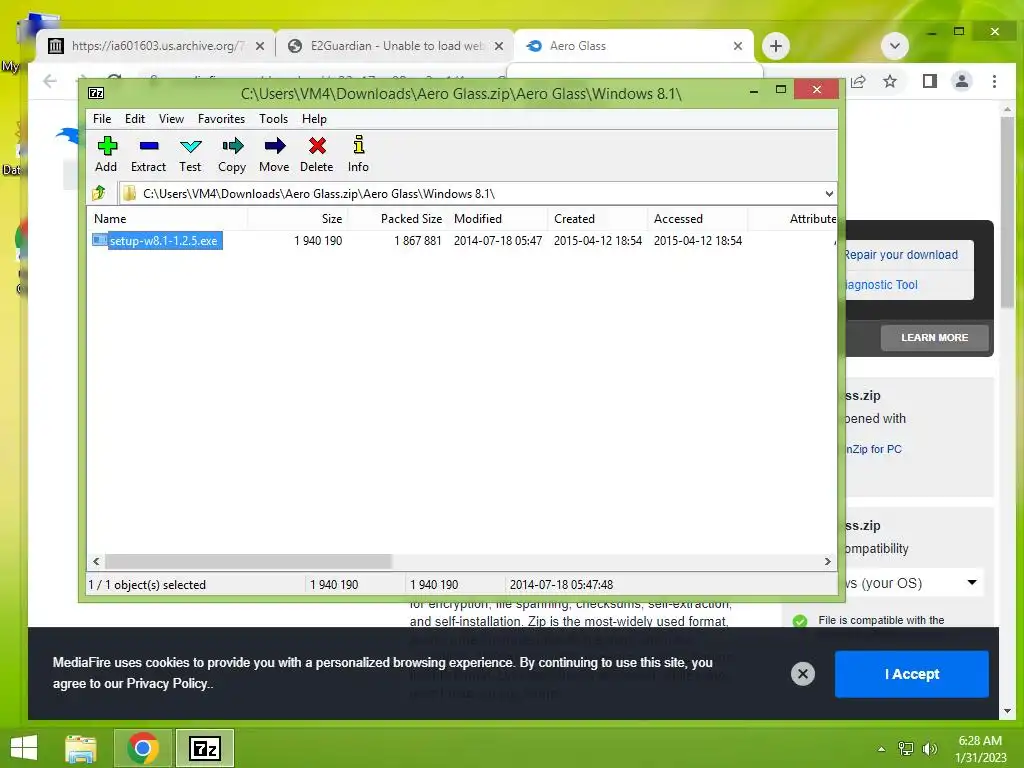
Task: Open the Help menu
Action: tap(314, 119)
